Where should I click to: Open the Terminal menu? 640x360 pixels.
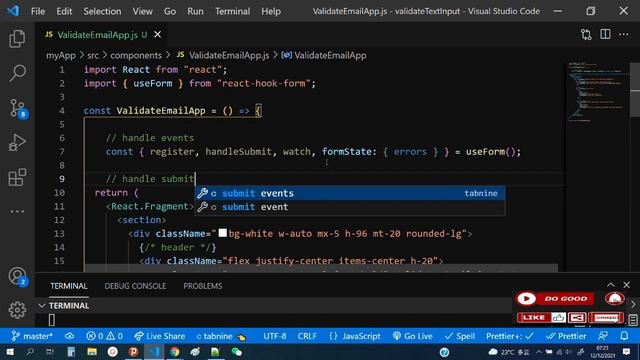pyautogui.click(x=233, y=11)
